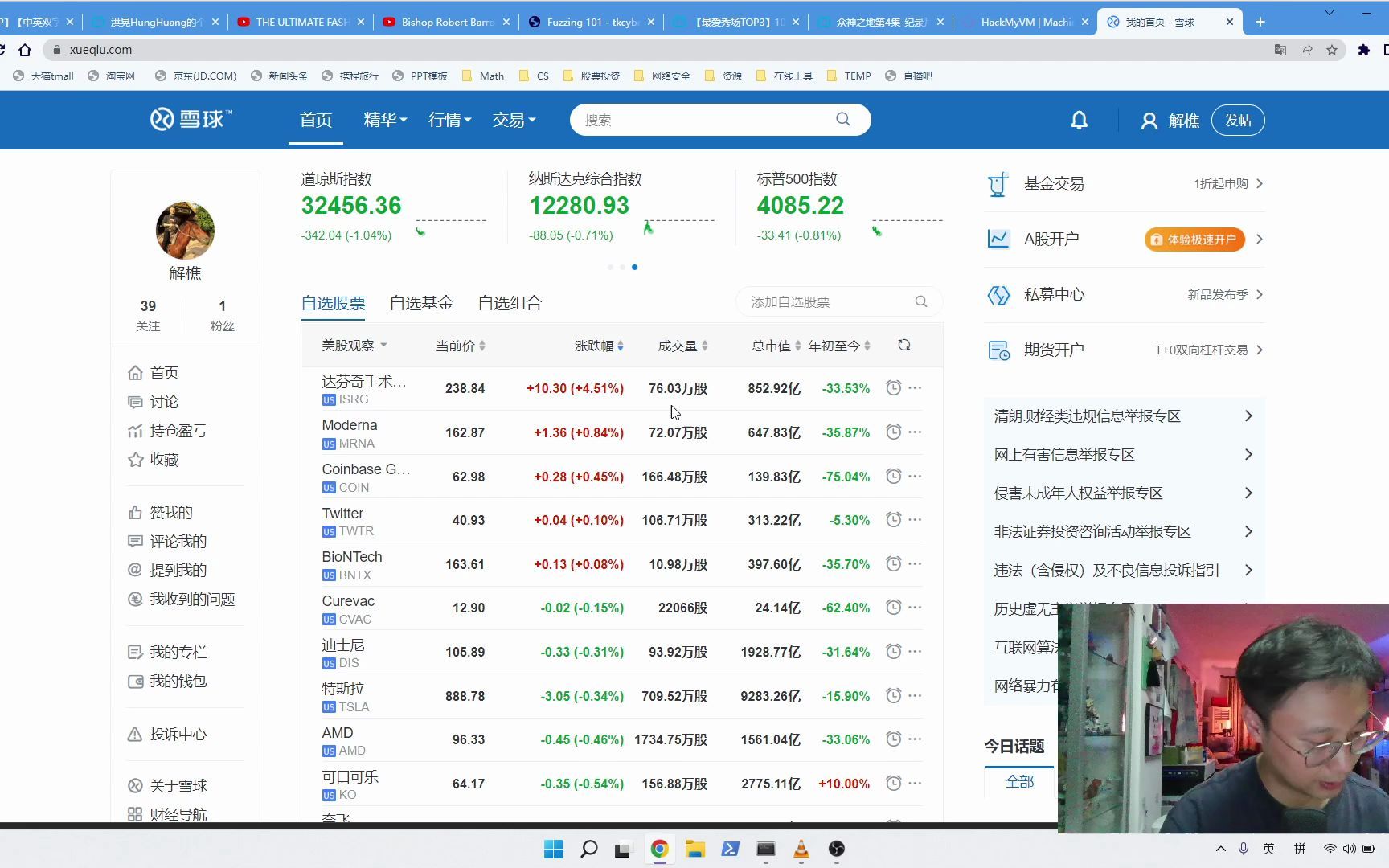Viewport: 1389px width, 868px height.
Task: Open taskbar Search icon
Action: pyautogui.click(x=589, y=849)
